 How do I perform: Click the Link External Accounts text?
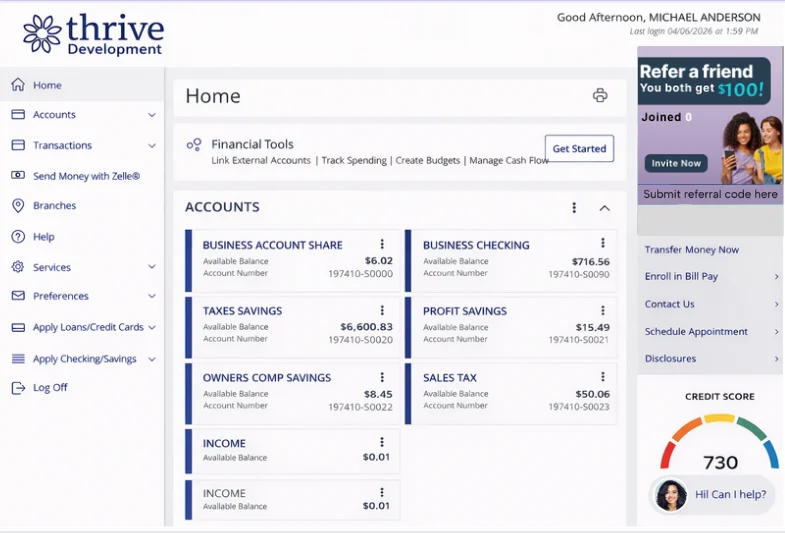click(x=261, y=161)
